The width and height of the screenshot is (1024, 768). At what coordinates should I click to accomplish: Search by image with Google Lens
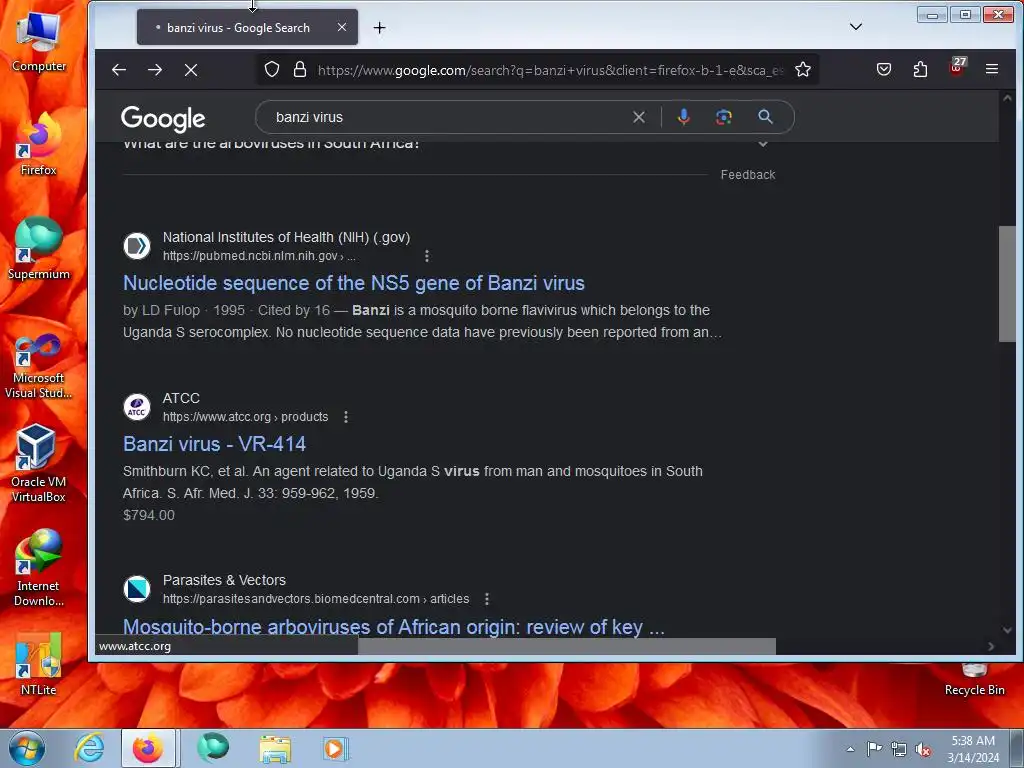pyautogui.click(x=724, y=117)
